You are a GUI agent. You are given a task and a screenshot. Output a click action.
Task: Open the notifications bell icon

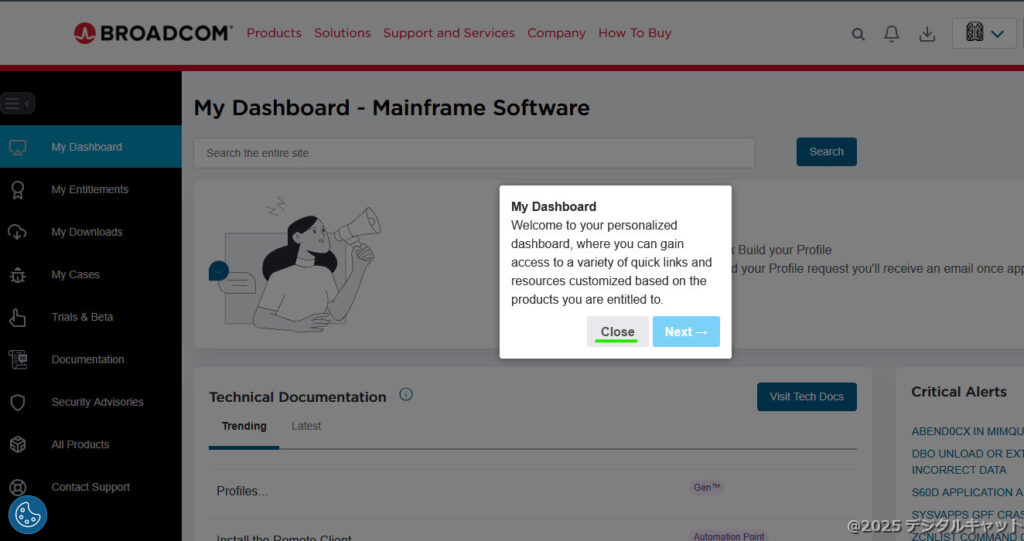tap(892, 34)
